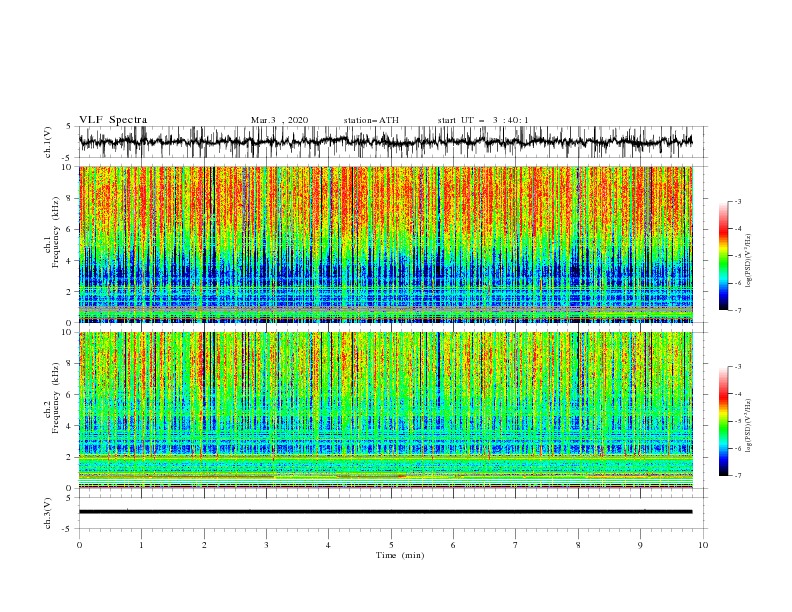The height and width of the screenshot is (612, 792).
Task: Click the "2" kHz tick of ch.2 spectrogram
Action: pos(69,457)
